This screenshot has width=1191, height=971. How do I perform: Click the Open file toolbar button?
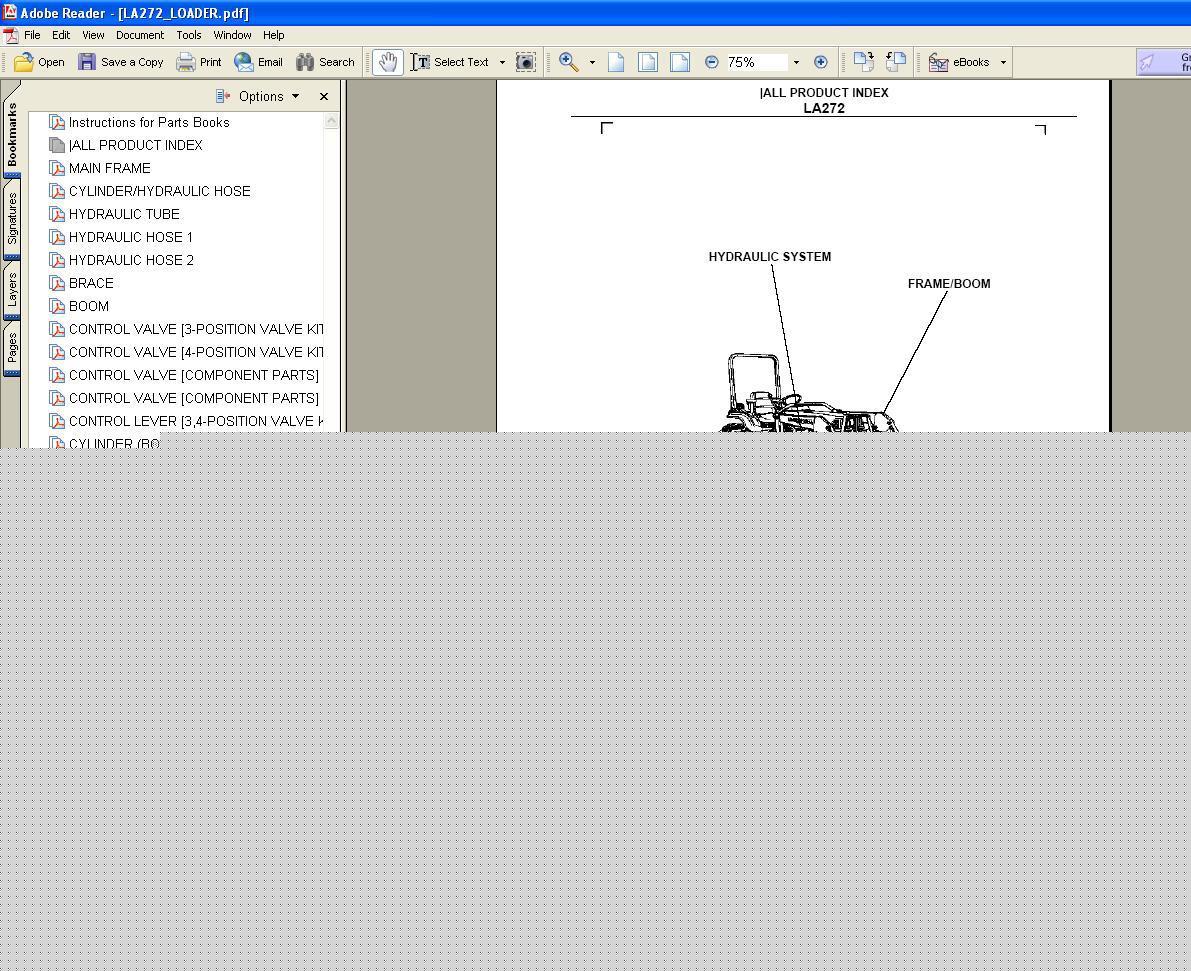40,62
